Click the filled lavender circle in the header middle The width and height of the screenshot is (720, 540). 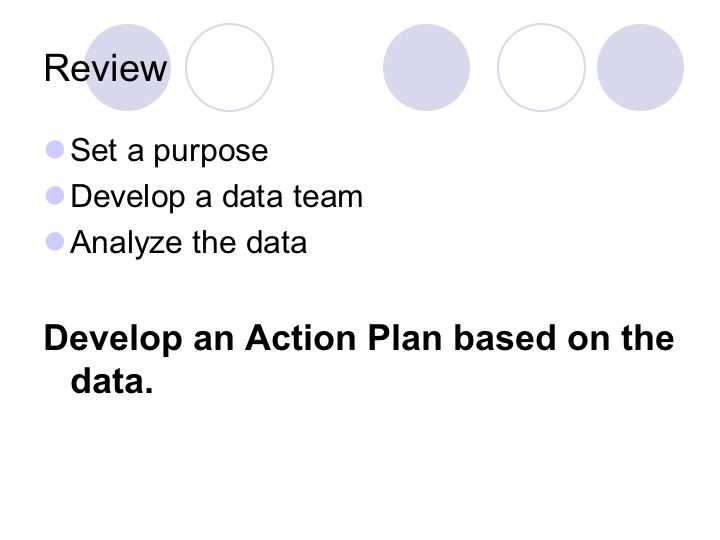pos(427,68)
